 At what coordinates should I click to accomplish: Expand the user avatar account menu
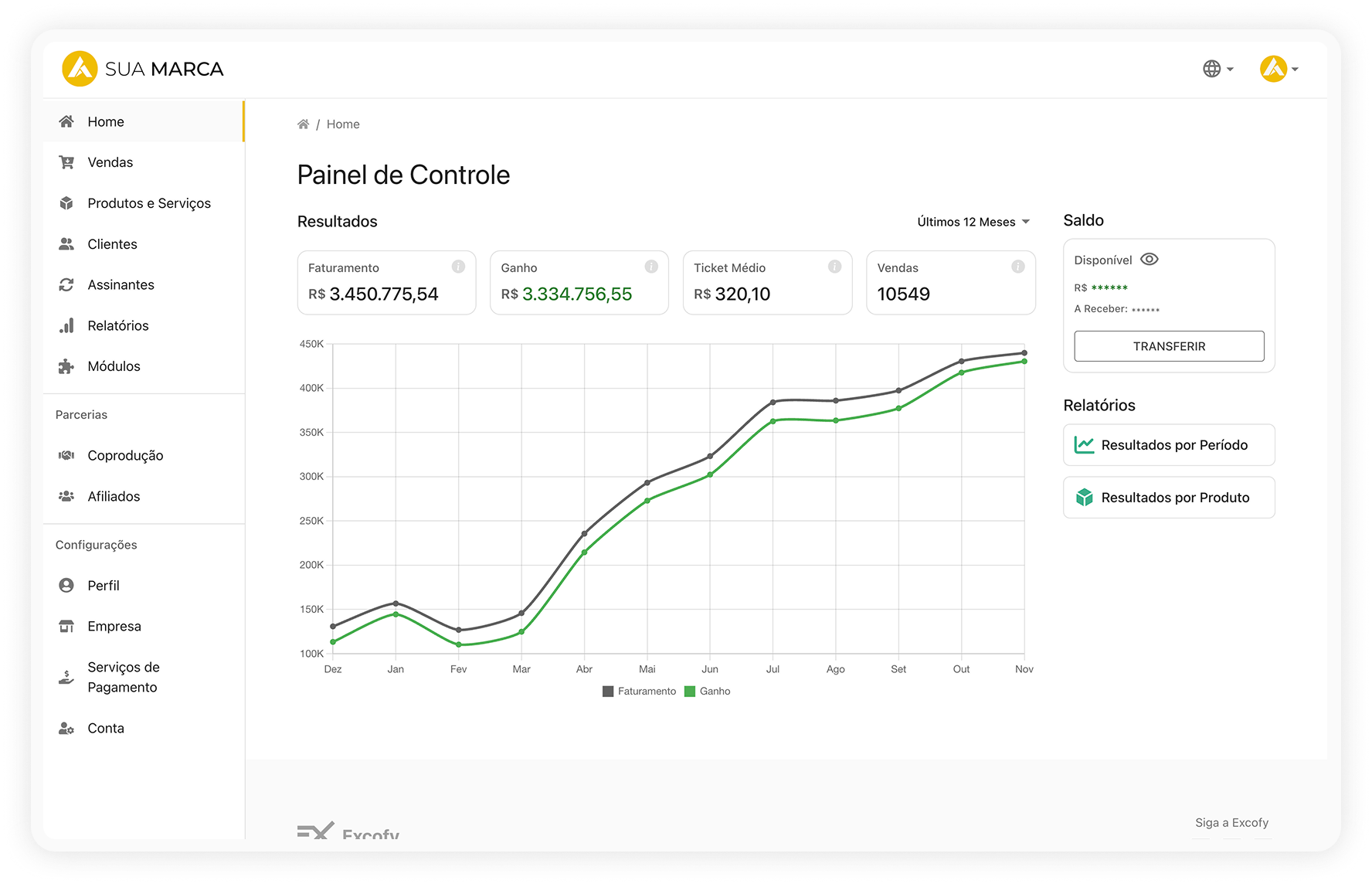point(1279,69)
